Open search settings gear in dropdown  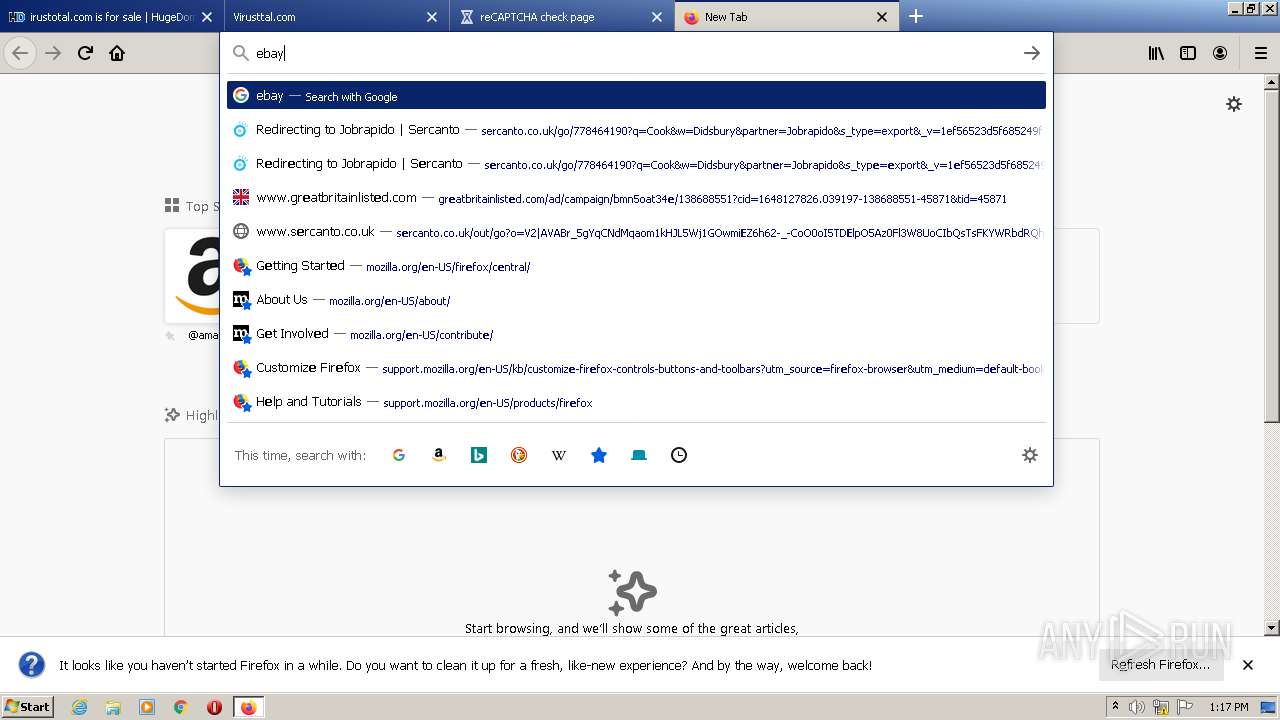[1030, 455]
